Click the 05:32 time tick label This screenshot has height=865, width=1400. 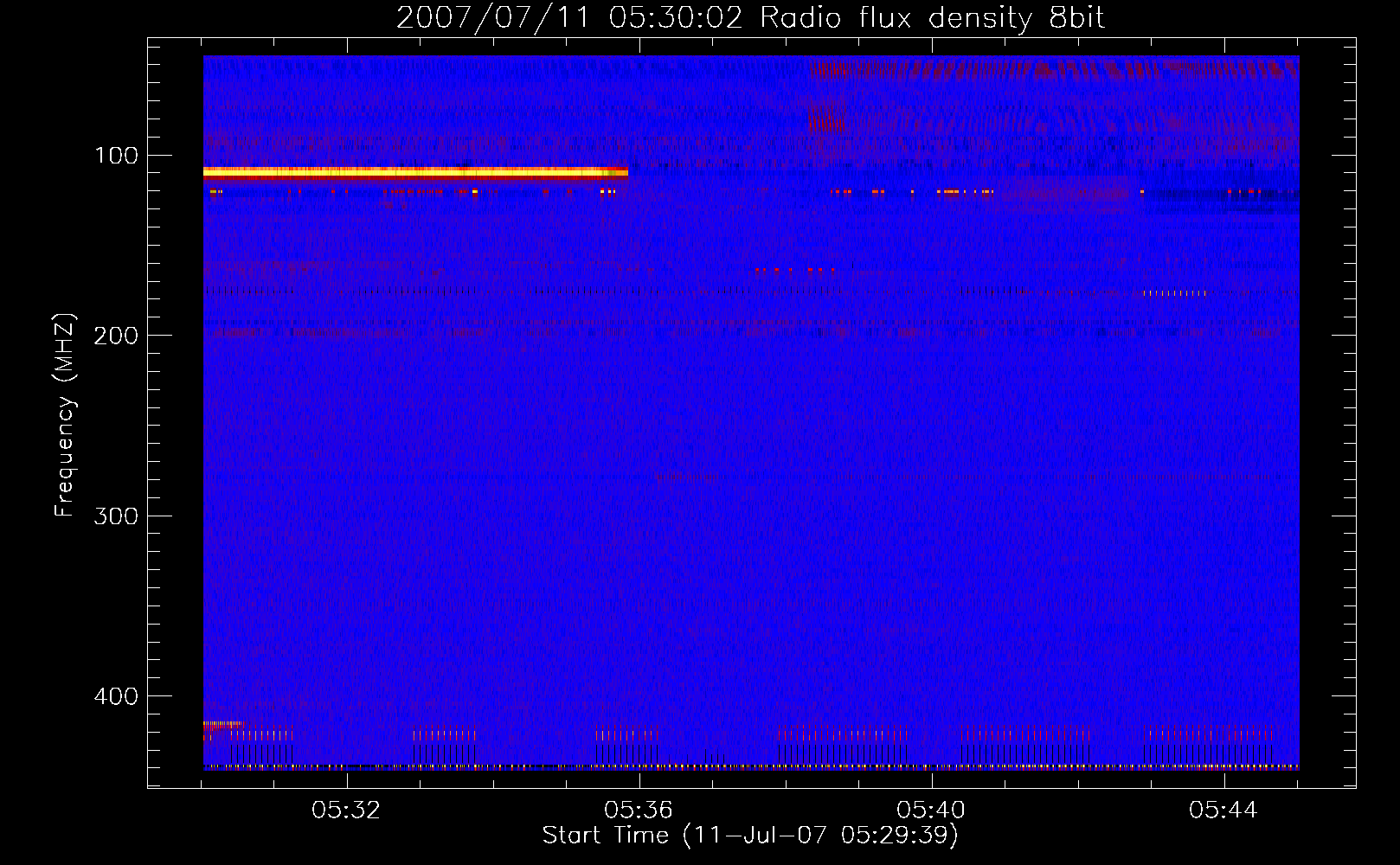pos(346,811)
